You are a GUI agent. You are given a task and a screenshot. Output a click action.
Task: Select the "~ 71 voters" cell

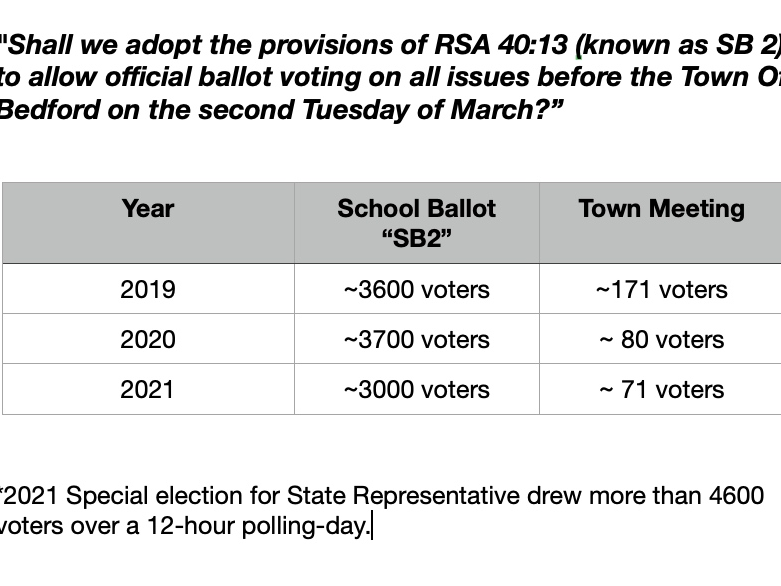[661, 390]
